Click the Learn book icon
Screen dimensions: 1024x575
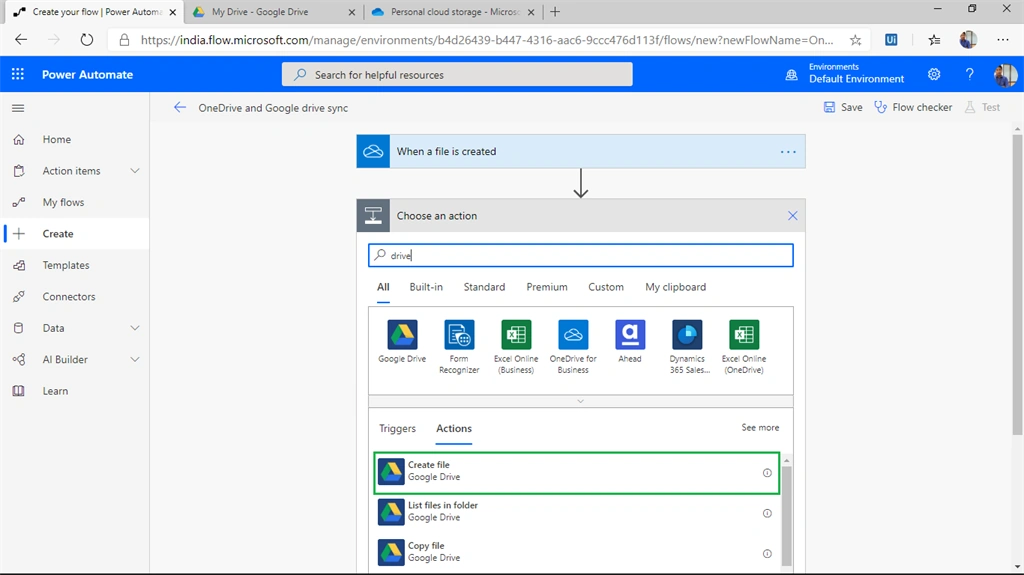point(19,391)
